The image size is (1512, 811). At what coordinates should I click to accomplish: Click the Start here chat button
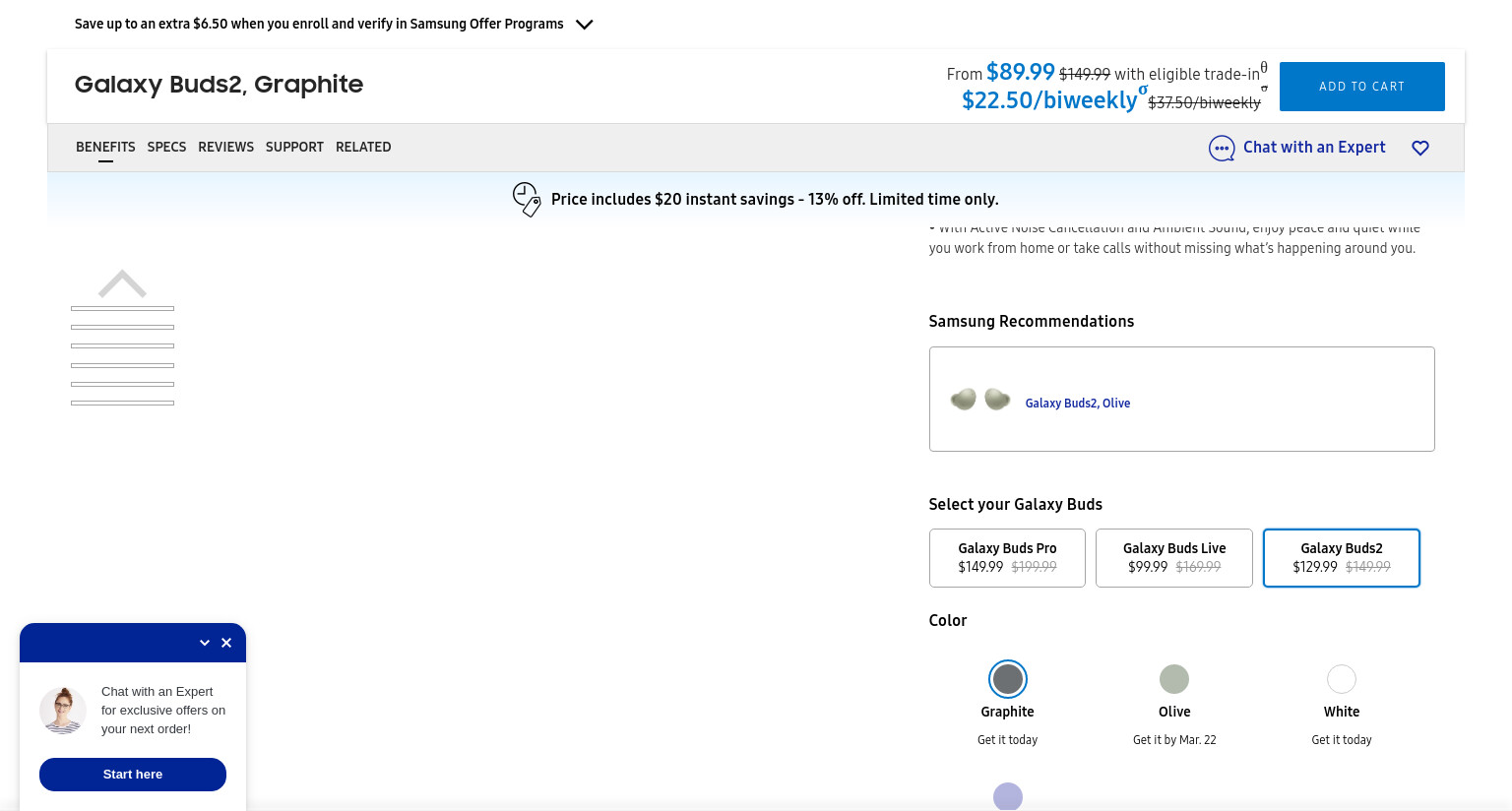coord(133,775)
